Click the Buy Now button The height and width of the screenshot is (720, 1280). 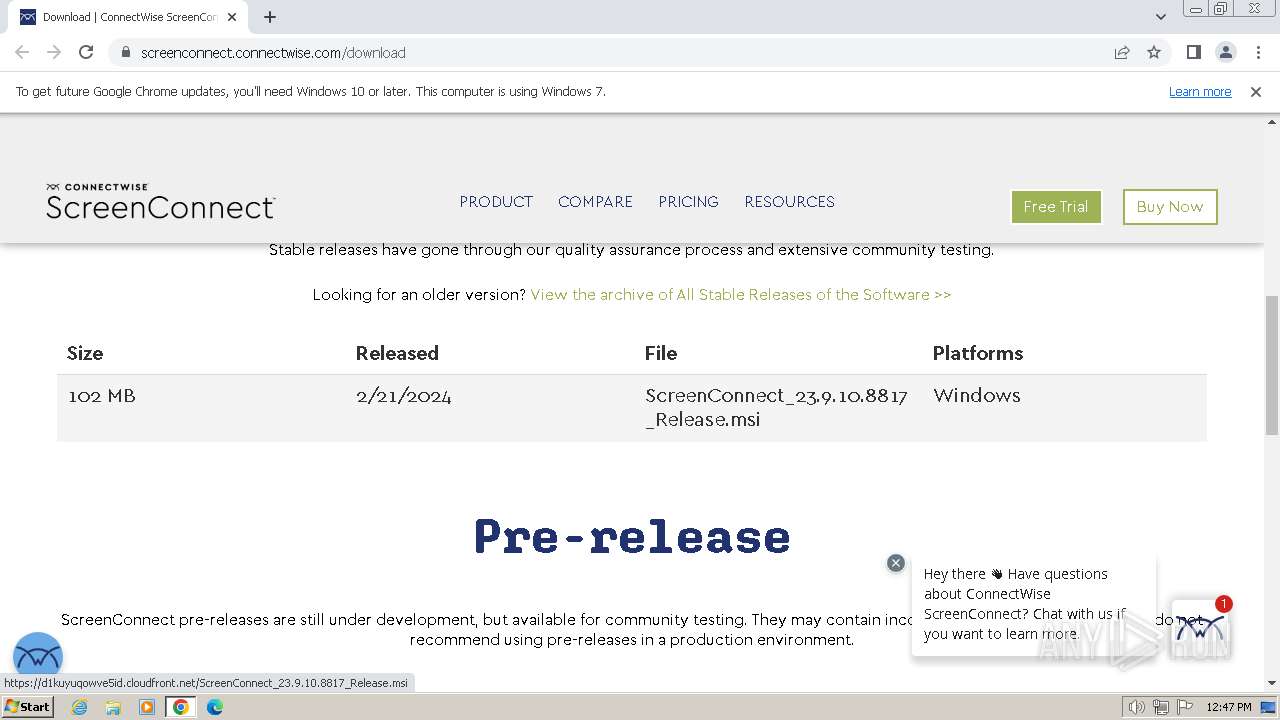(1170, 207)
